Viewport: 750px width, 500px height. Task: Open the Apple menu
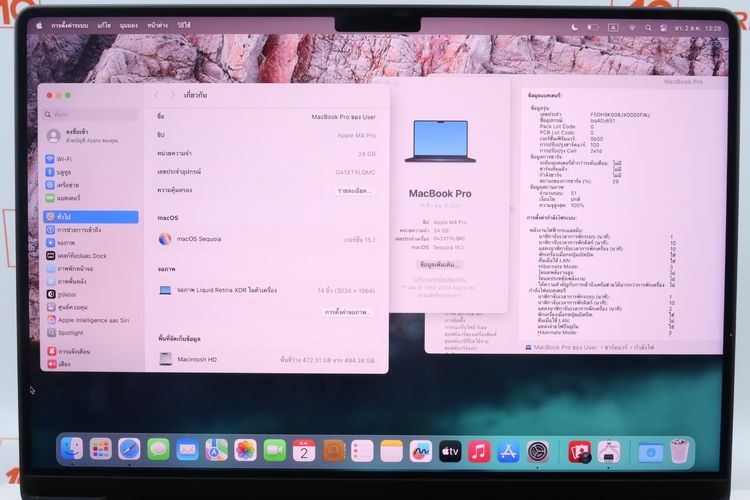coord(39,25)
